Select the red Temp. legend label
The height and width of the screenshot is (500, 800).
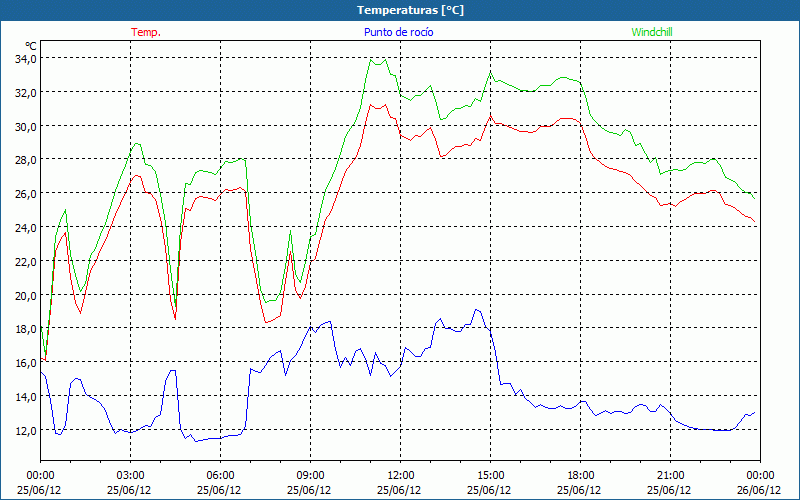pyautogui.click(x=146, y=32)
